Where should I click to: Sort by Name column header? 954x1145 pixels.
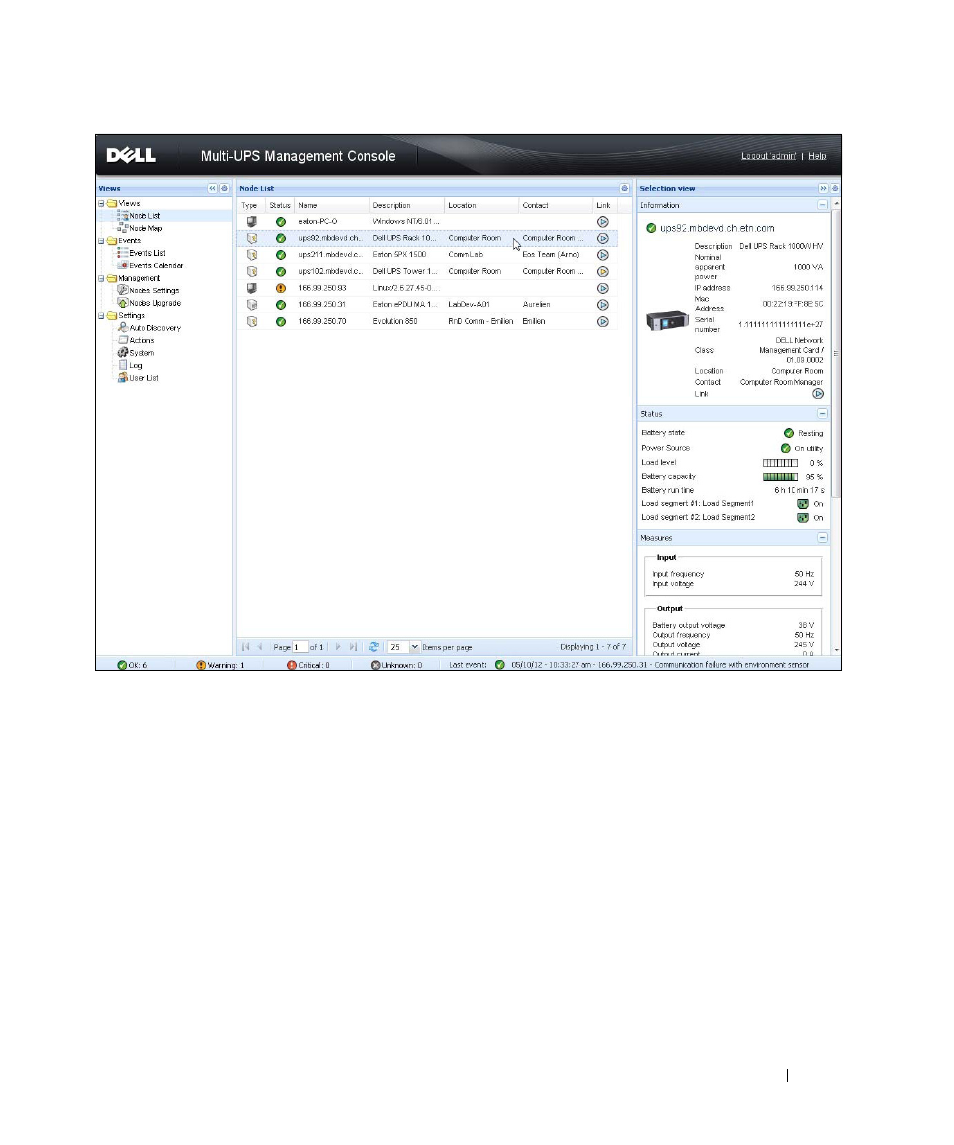coord(332,206)
